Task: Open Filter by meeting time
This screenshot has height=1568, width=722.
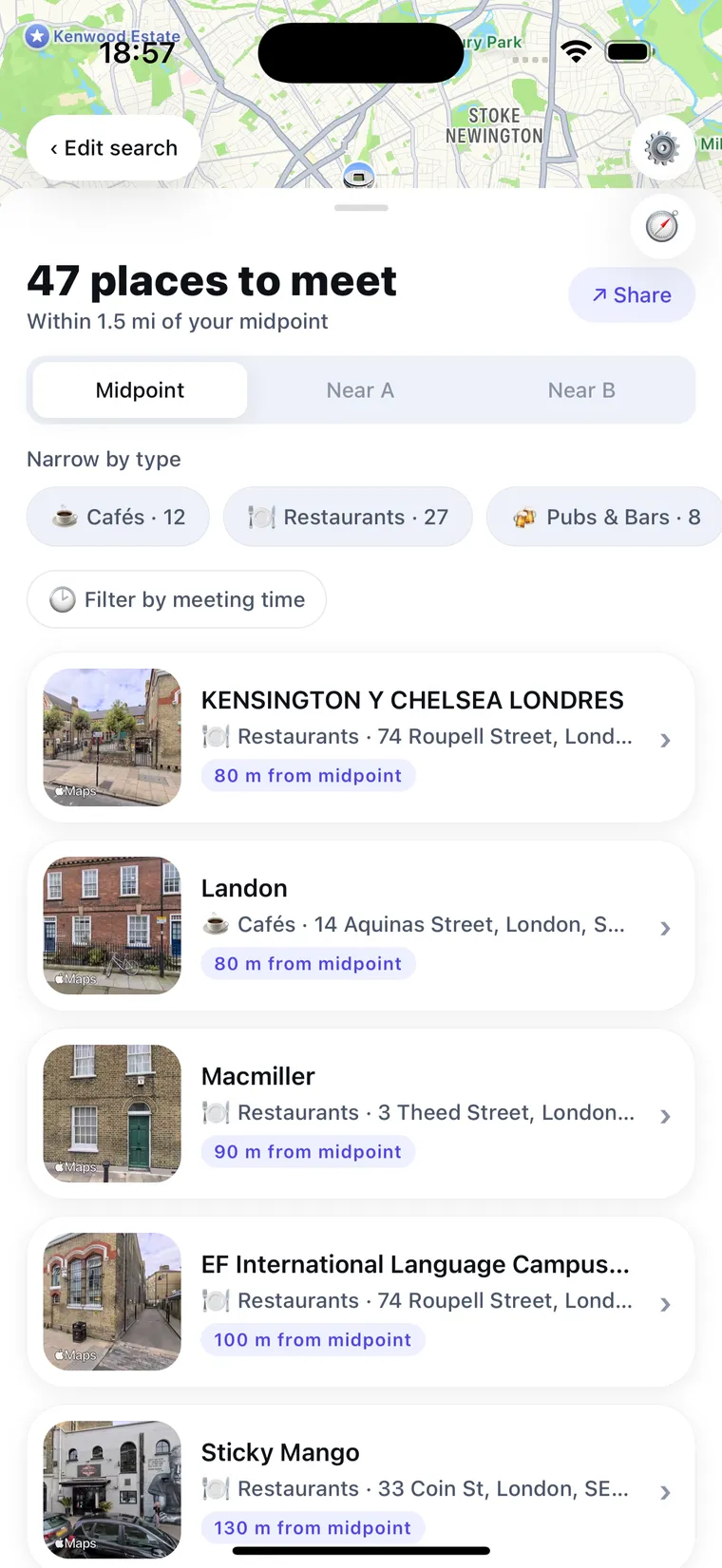Action: pos(177,599)
